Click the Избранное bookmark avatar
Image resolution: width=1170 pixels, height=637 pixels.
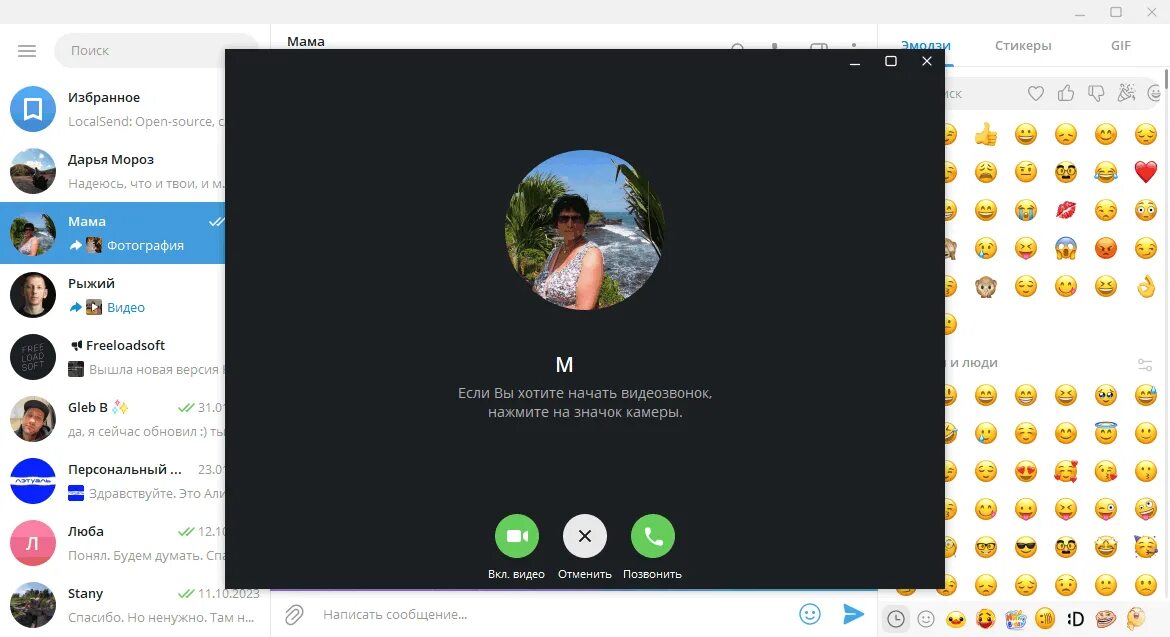(x=33, y=109)
